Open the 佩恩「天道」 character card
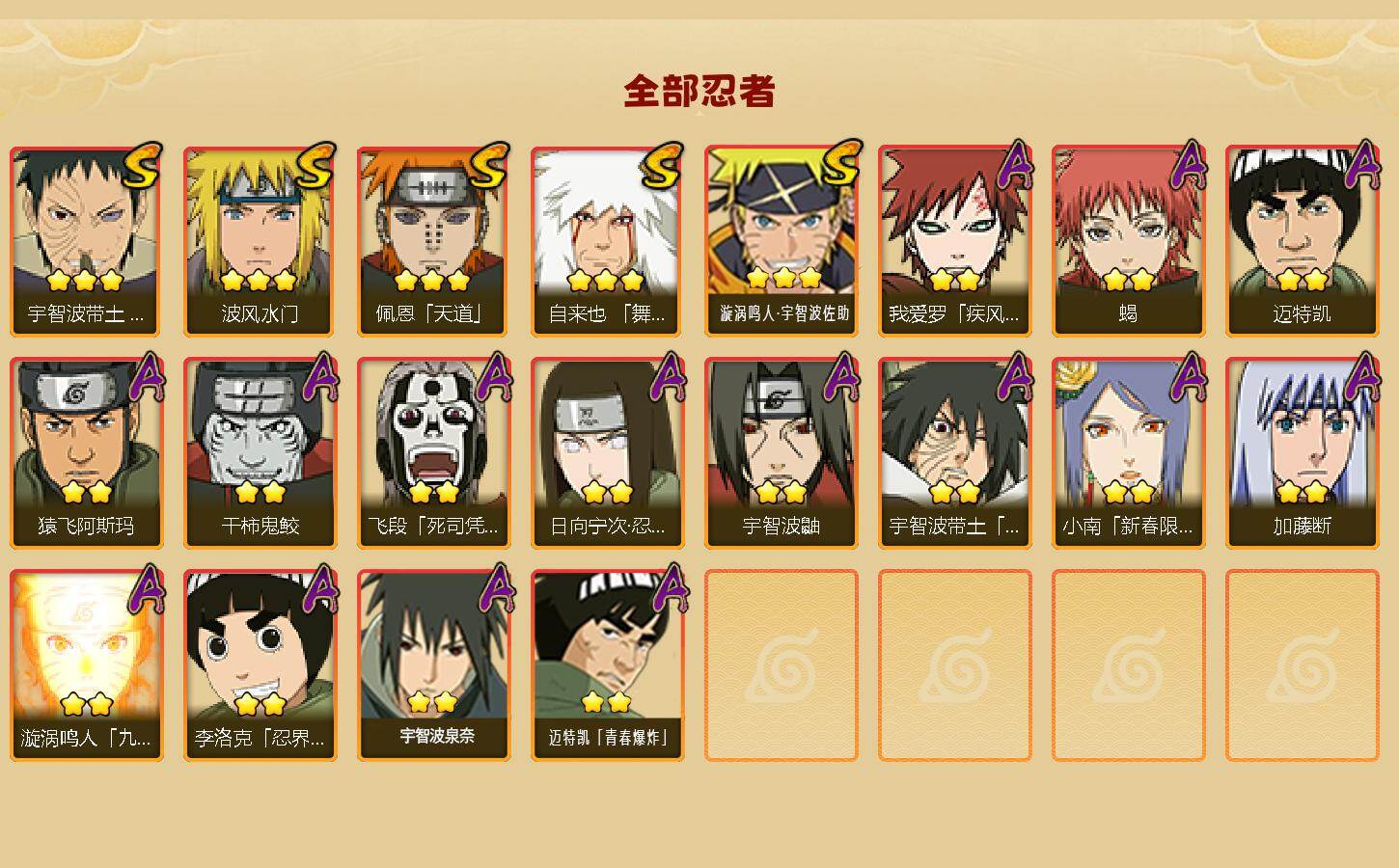The height and width of the screenshot is (868, 1399). click(x=433, y=241)
